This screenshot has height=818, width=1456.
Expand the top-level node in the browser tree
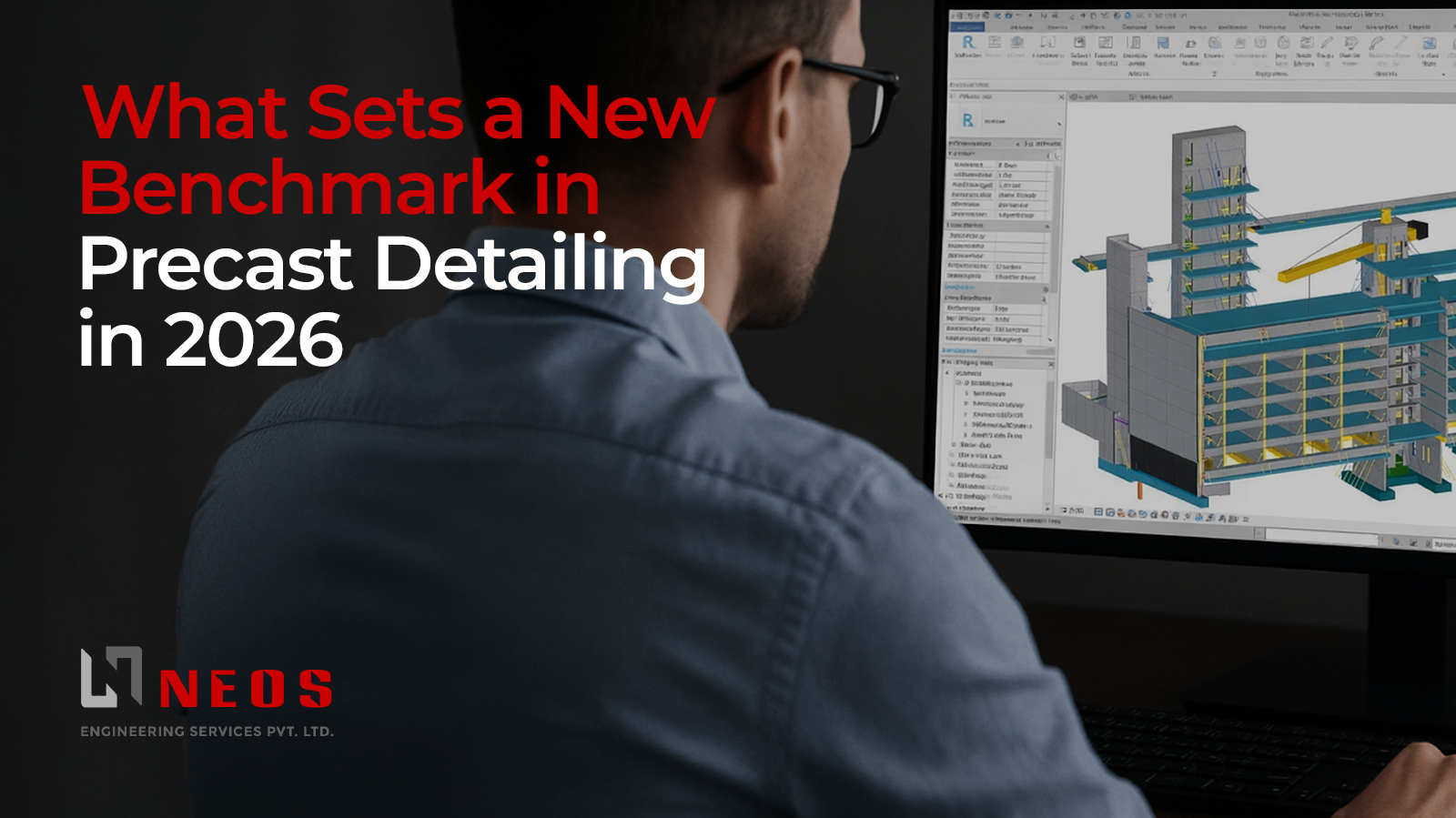[x=948, y=373]
